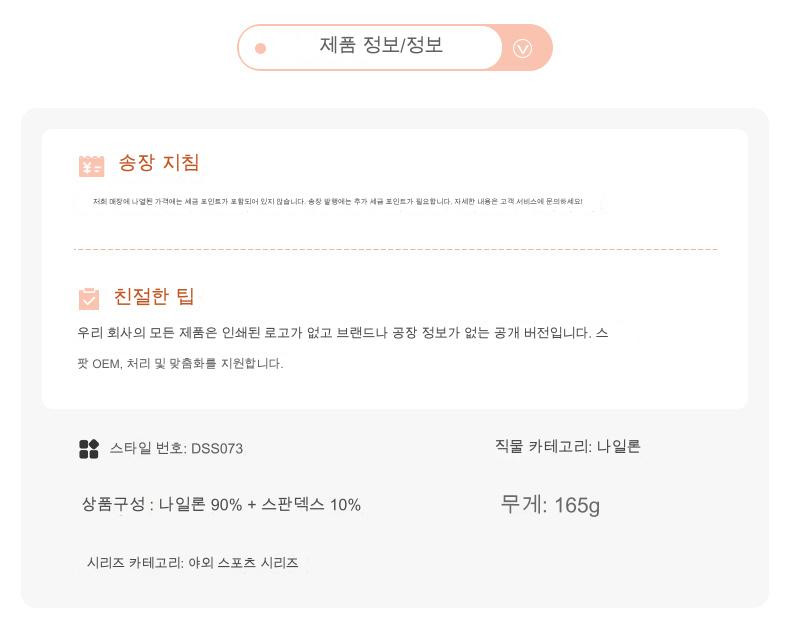Open the 송장 지침 section heading
Image resolution: width=790 pixels, height=620 pixels.
click(x=159, y=163)
